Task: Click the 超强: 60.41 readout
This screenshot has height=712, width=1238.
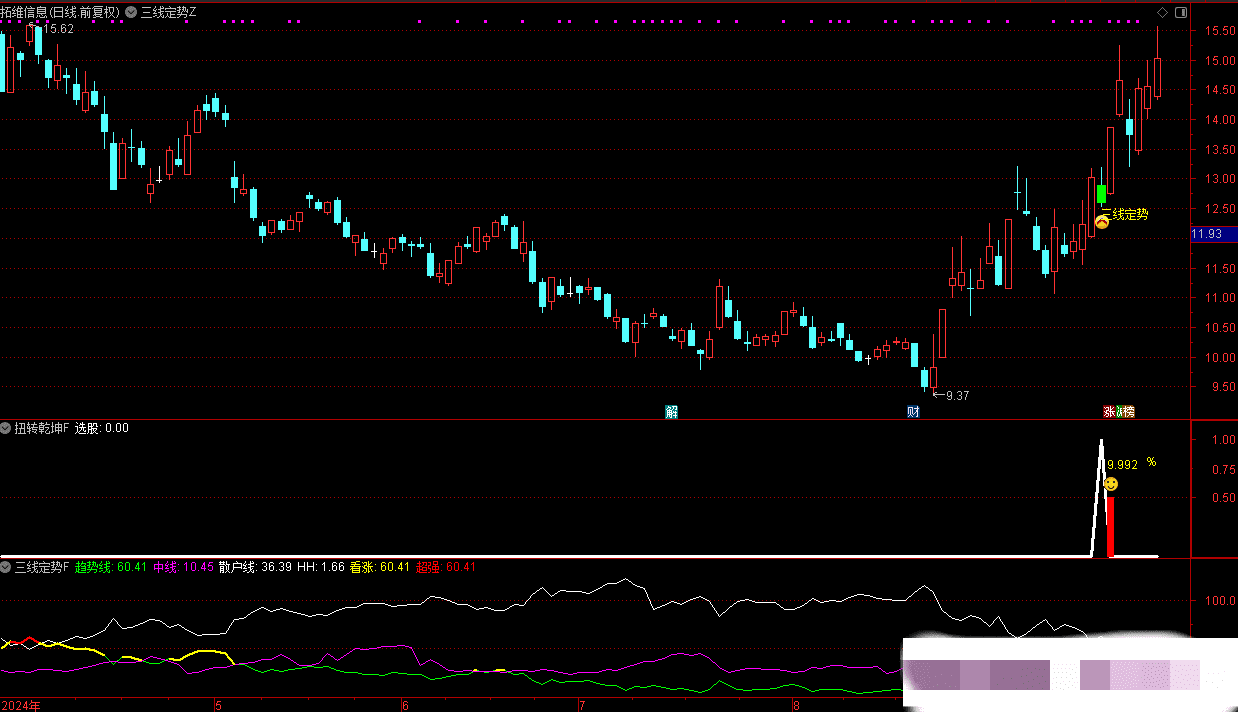Action: coord(446,567)
